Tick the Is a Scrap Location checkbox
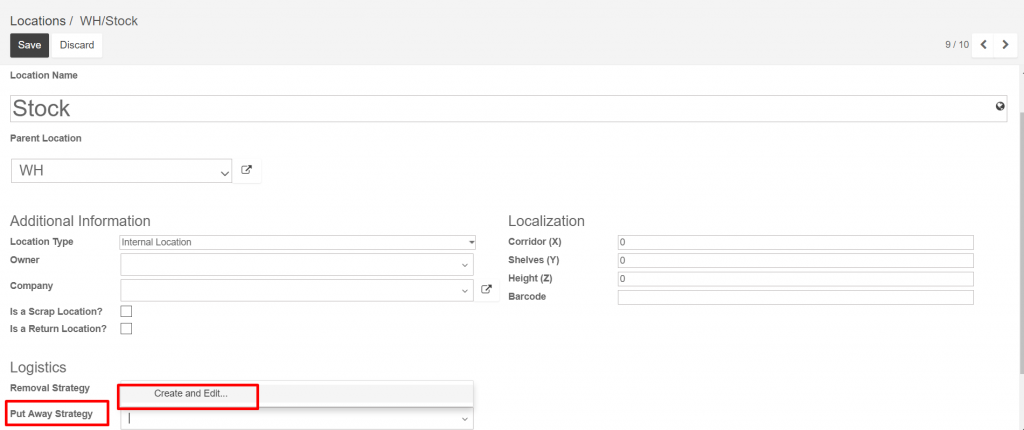This screenshot has height=430, width=1024. [126, 311]
